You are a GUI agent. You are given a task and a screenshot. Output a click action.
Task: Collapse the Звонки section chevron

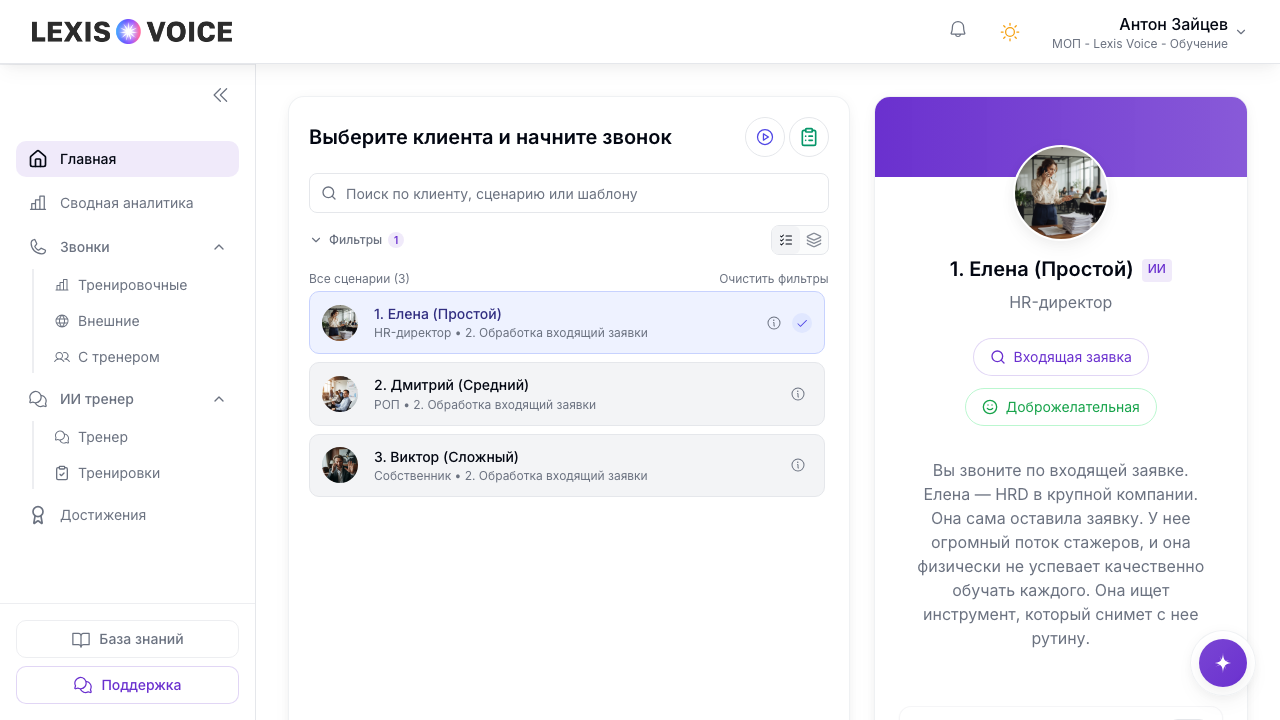point(219,247)
